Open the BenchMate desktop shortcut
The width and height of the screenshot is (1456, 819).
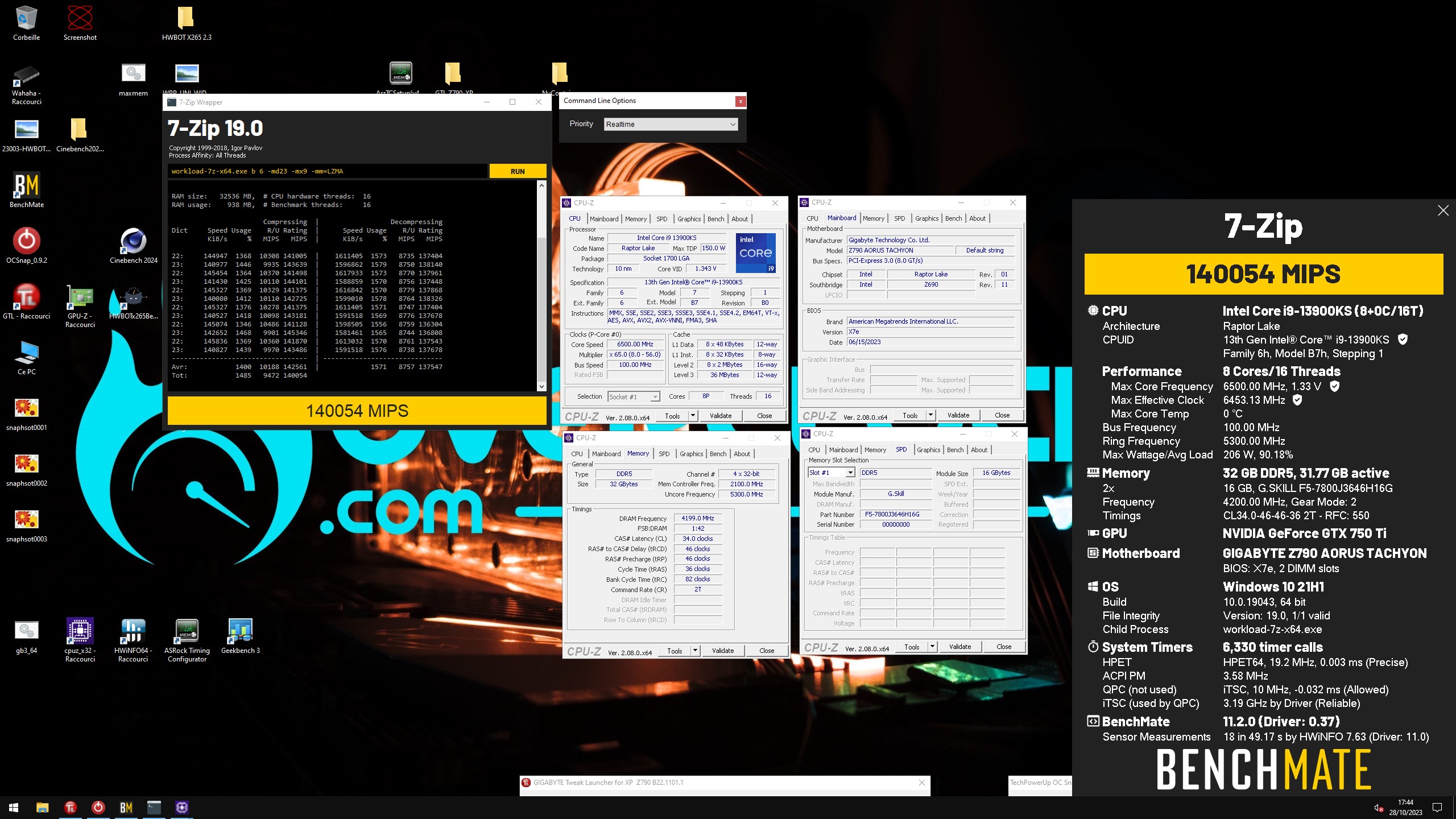[26, 190]
